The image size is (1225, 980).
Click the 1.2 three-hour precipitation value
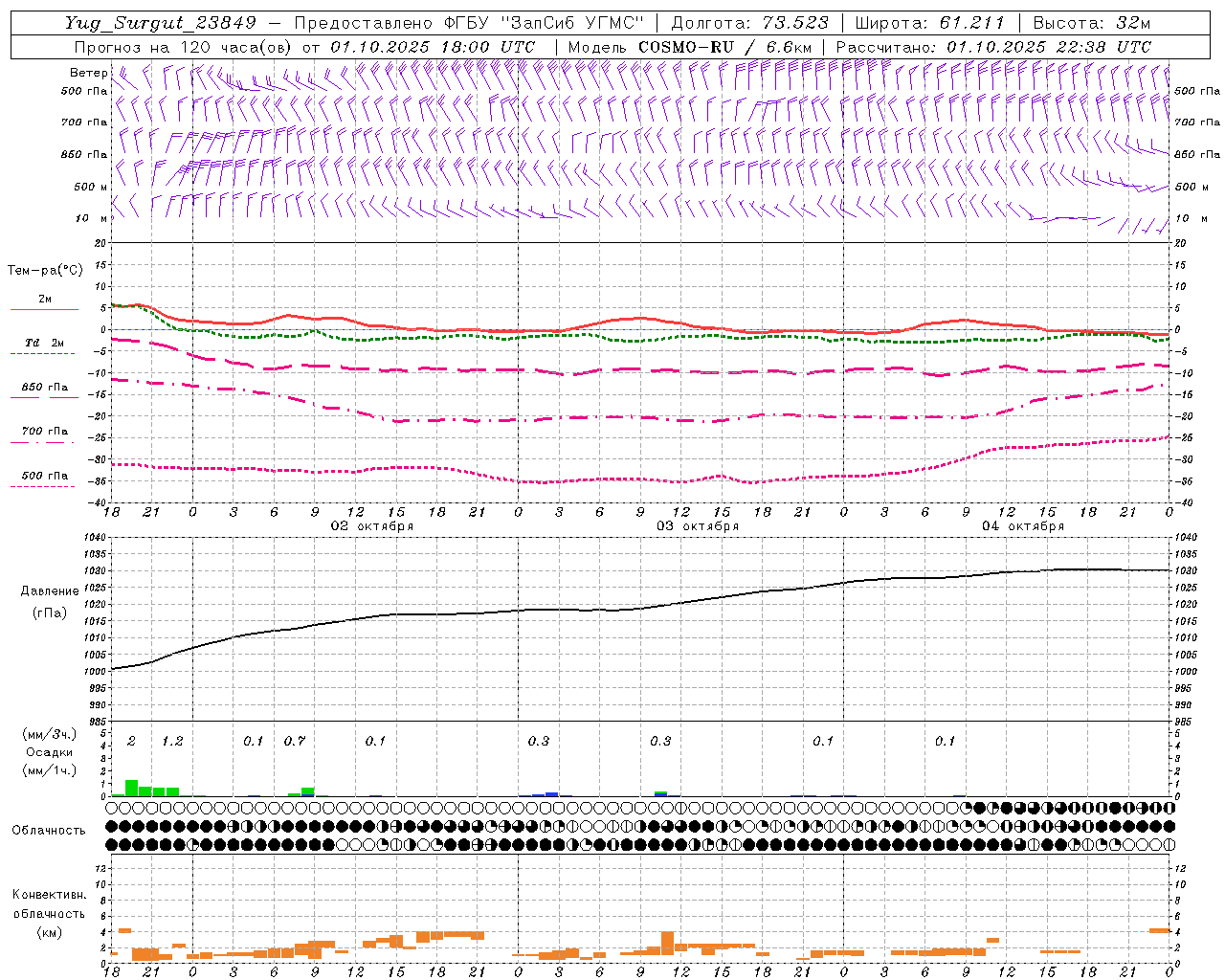click(172, 742)
